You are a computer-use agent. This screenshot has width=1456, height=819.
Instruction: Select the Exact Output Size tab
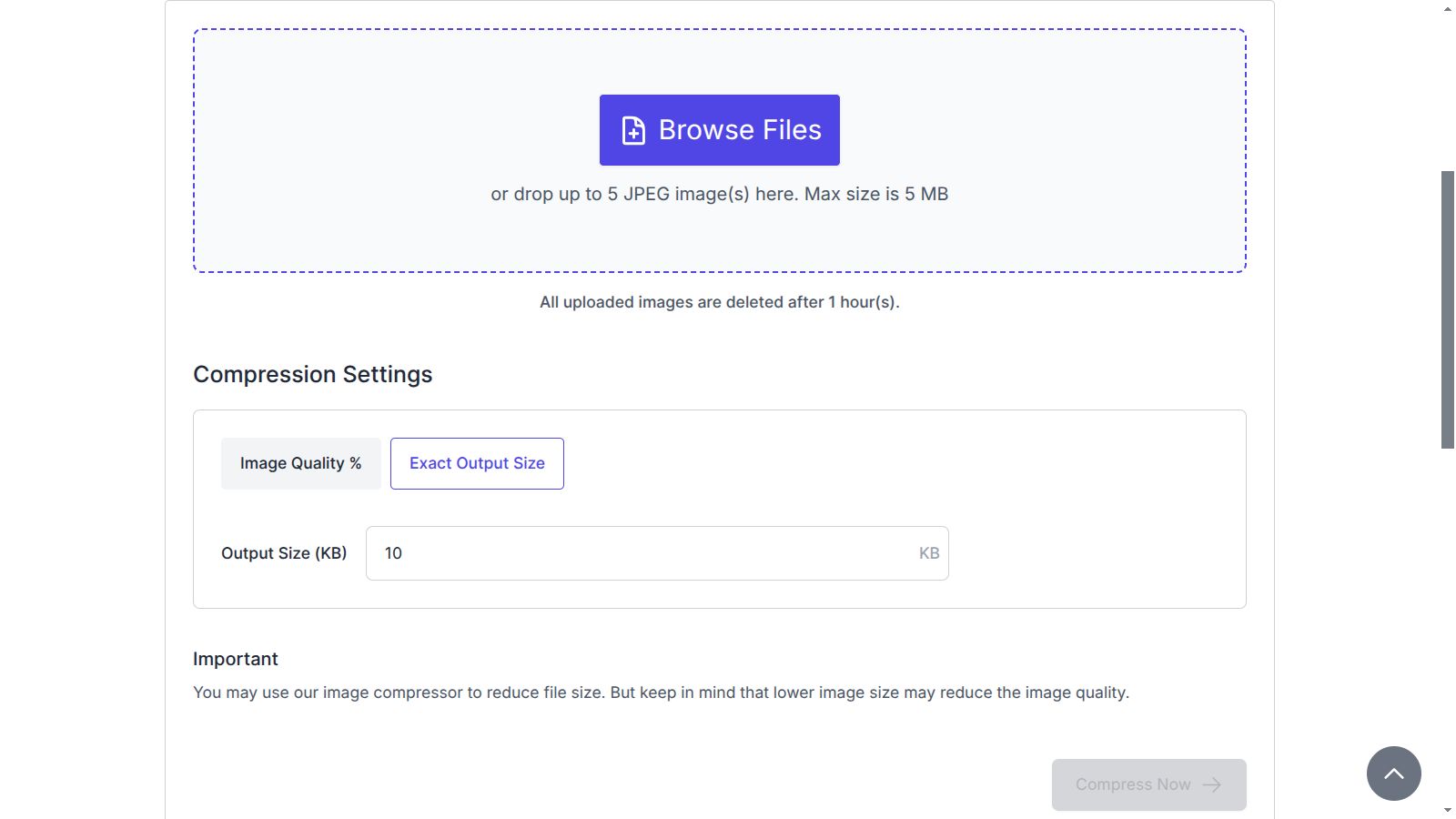point(477,463)
